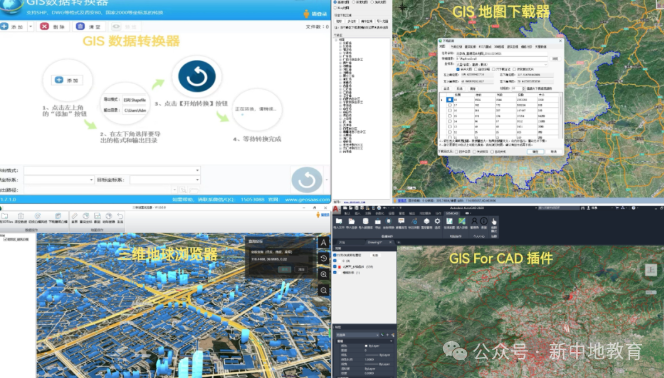Click the orange login user icon
The width and height of the screenshot is (664, 378).
pos(307,14)
